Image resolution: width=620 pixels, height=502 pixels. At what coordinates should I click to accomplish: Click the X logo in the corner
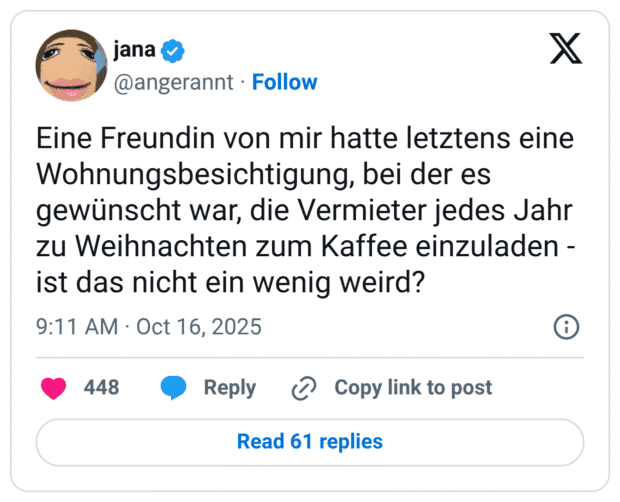[566, 48]
